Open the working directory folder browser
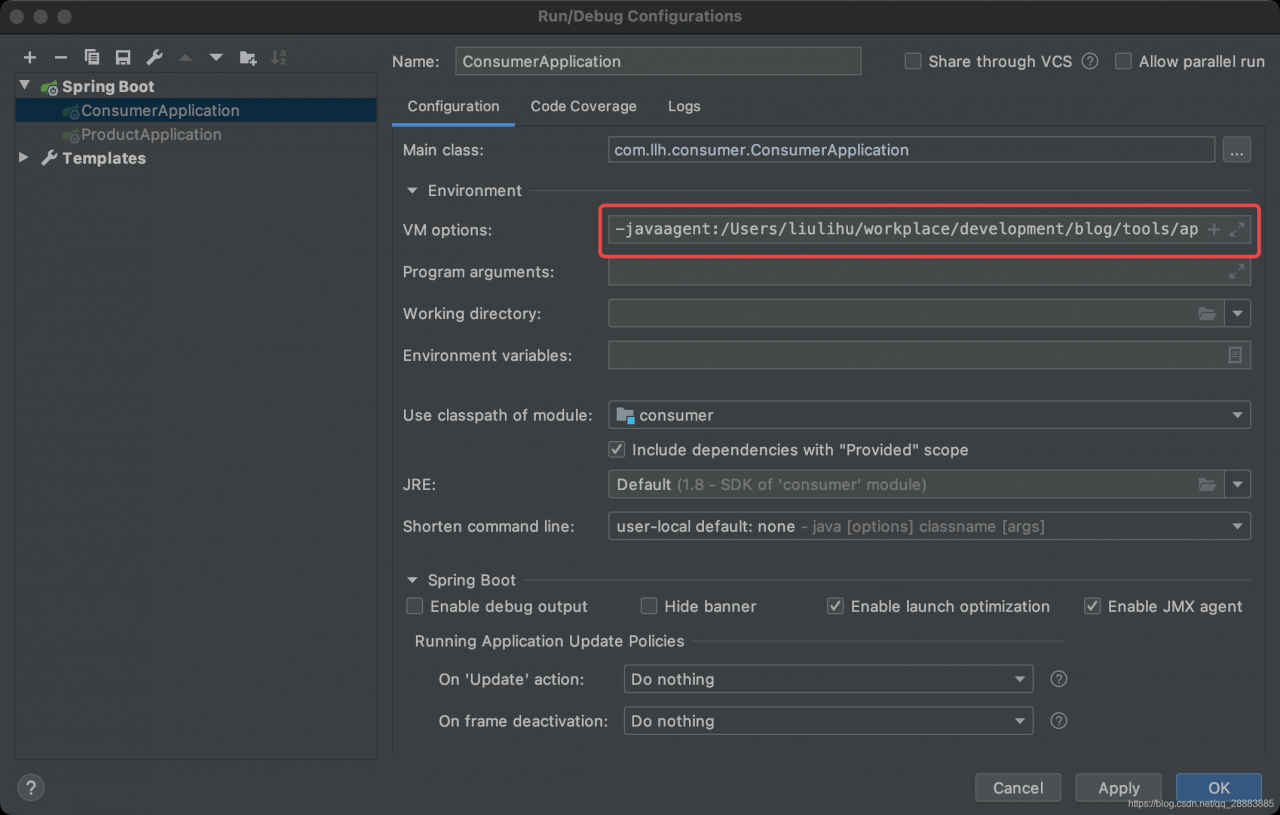Image resolution: width=1280 pixels, height=815 pixels. pyautogui.click(x=1208, y=314)
